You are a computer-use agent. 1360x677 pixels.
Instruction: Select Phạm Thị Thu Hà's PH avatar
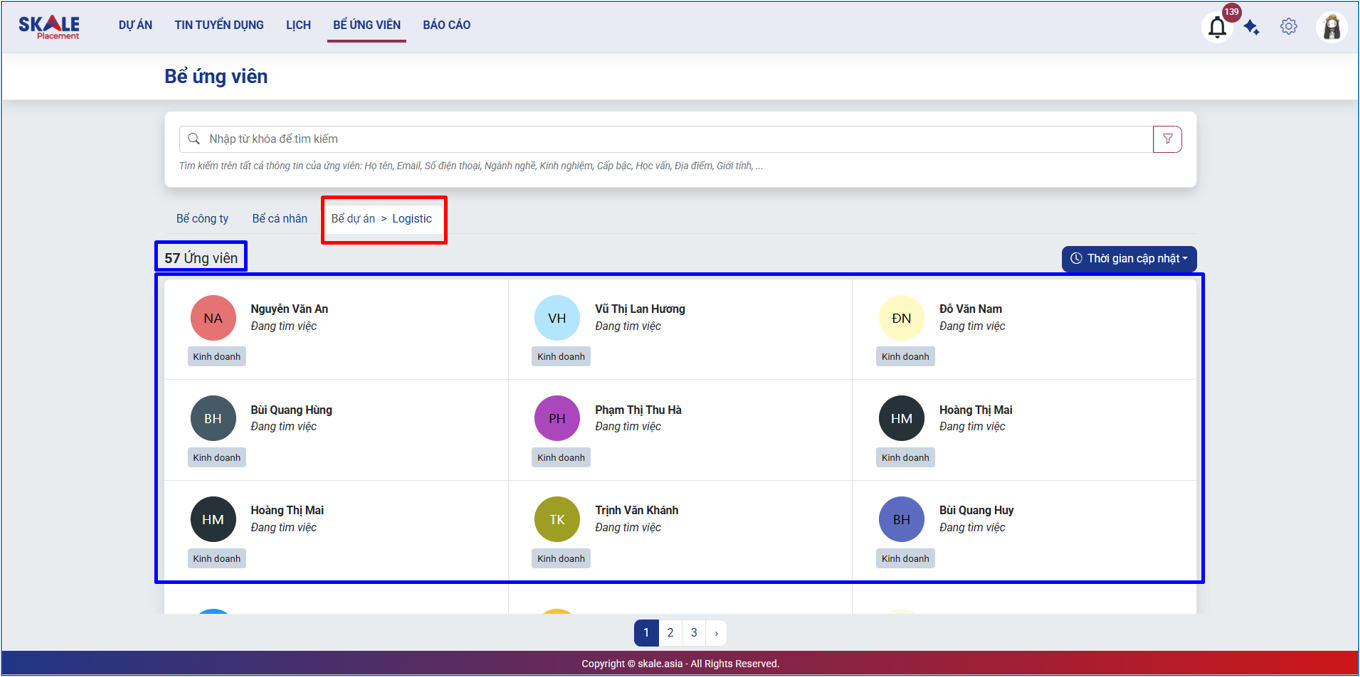(557, 419)
